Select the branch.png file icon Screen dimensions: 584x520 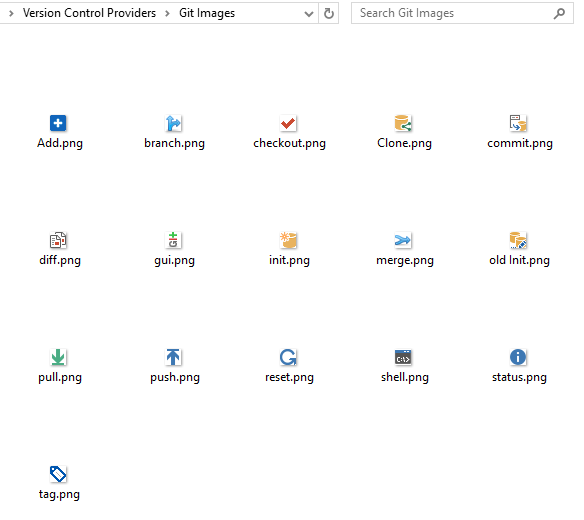point(173,123)
